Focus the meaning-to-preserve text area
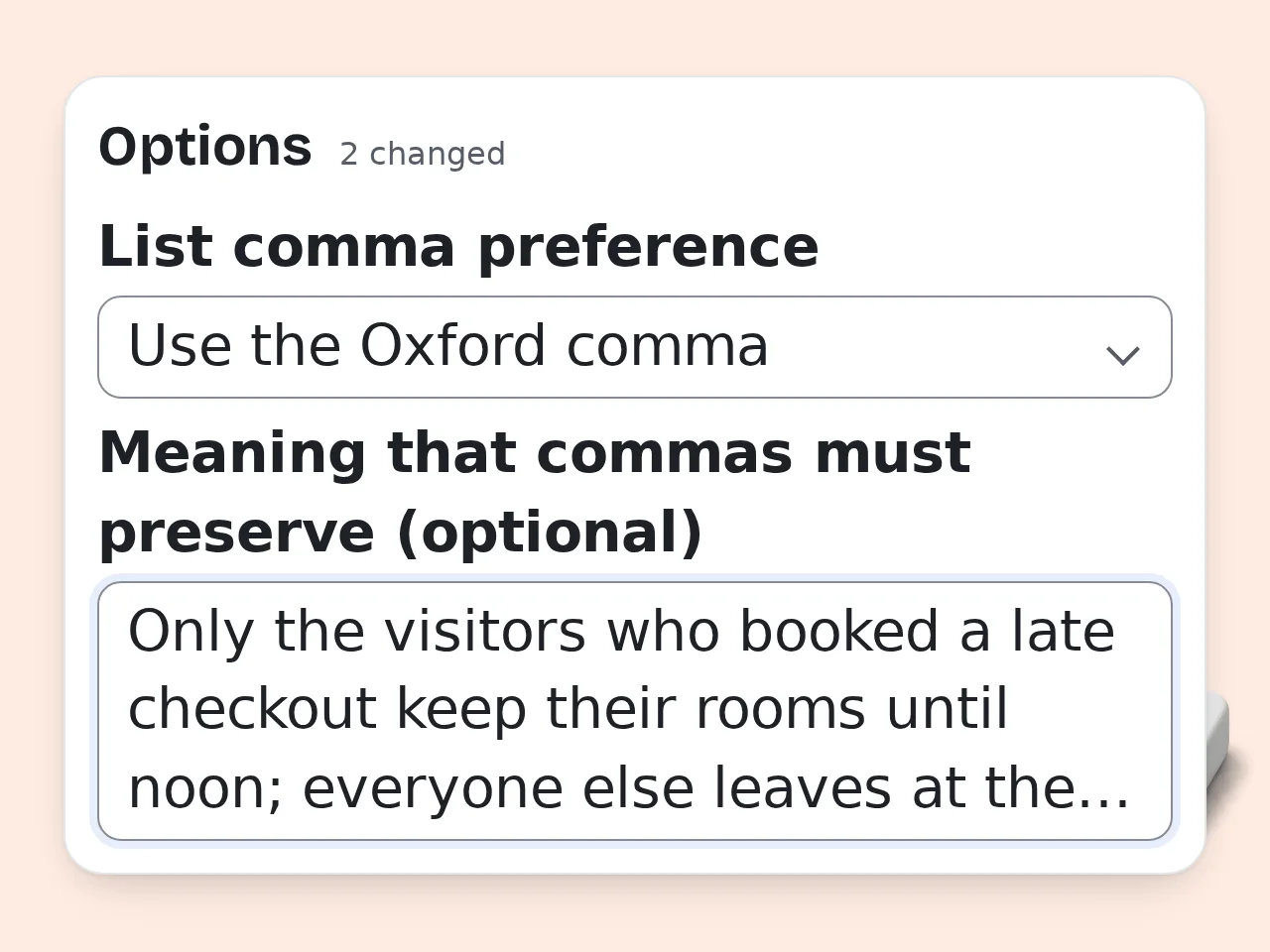1270x952 pixels. coord(635,711)
